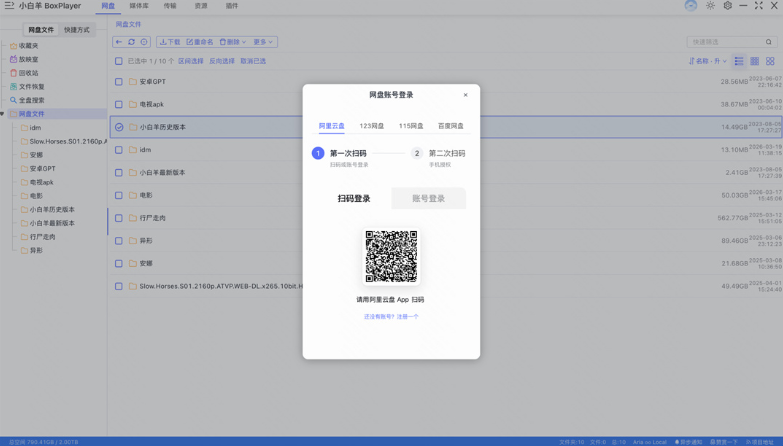Select 行尸走肉 folder in sidebar tree

pyautogui.click(x=38, y=237)
